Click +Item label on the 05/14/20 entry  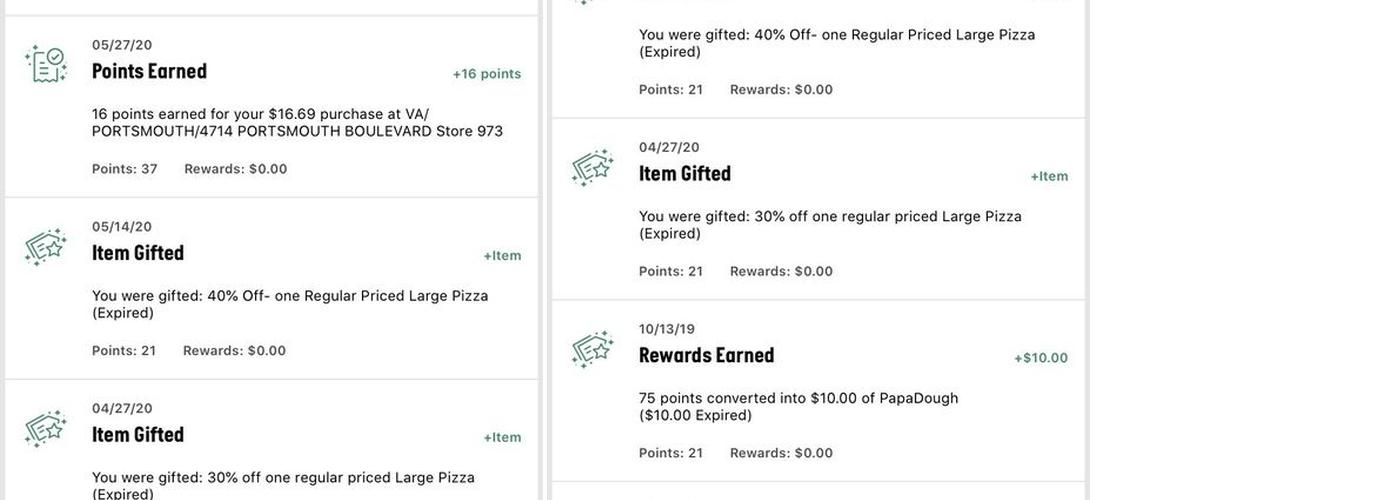pyautogui.click(x=502, y=256)
